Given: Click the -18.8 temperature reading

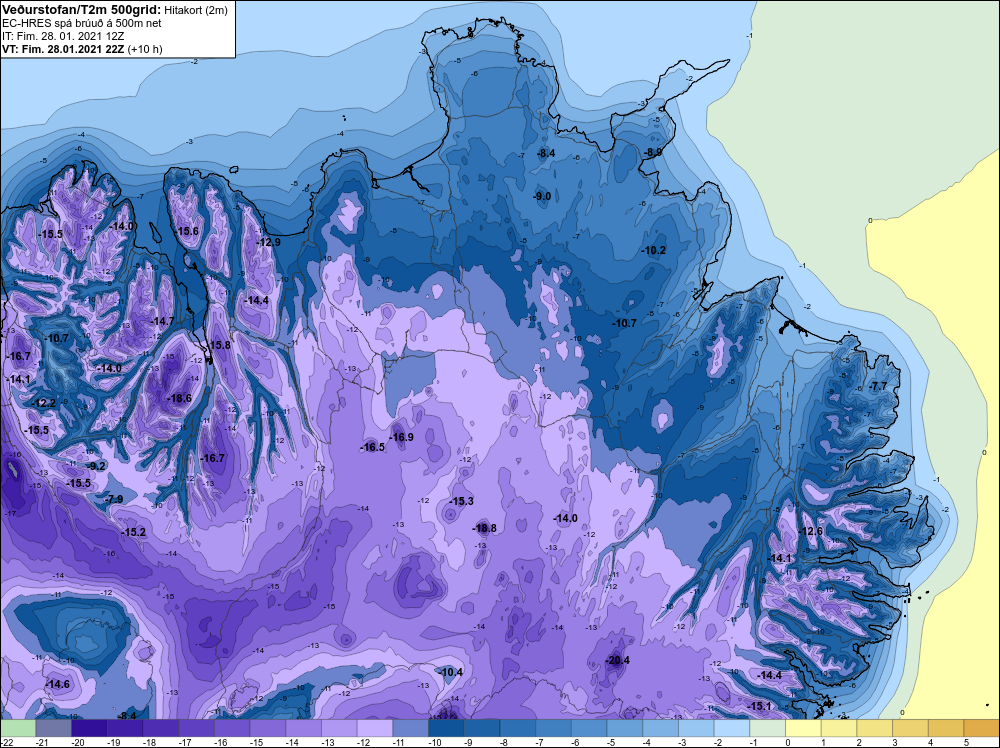Looking at the screenshot, I should click(x=484, y=528).
